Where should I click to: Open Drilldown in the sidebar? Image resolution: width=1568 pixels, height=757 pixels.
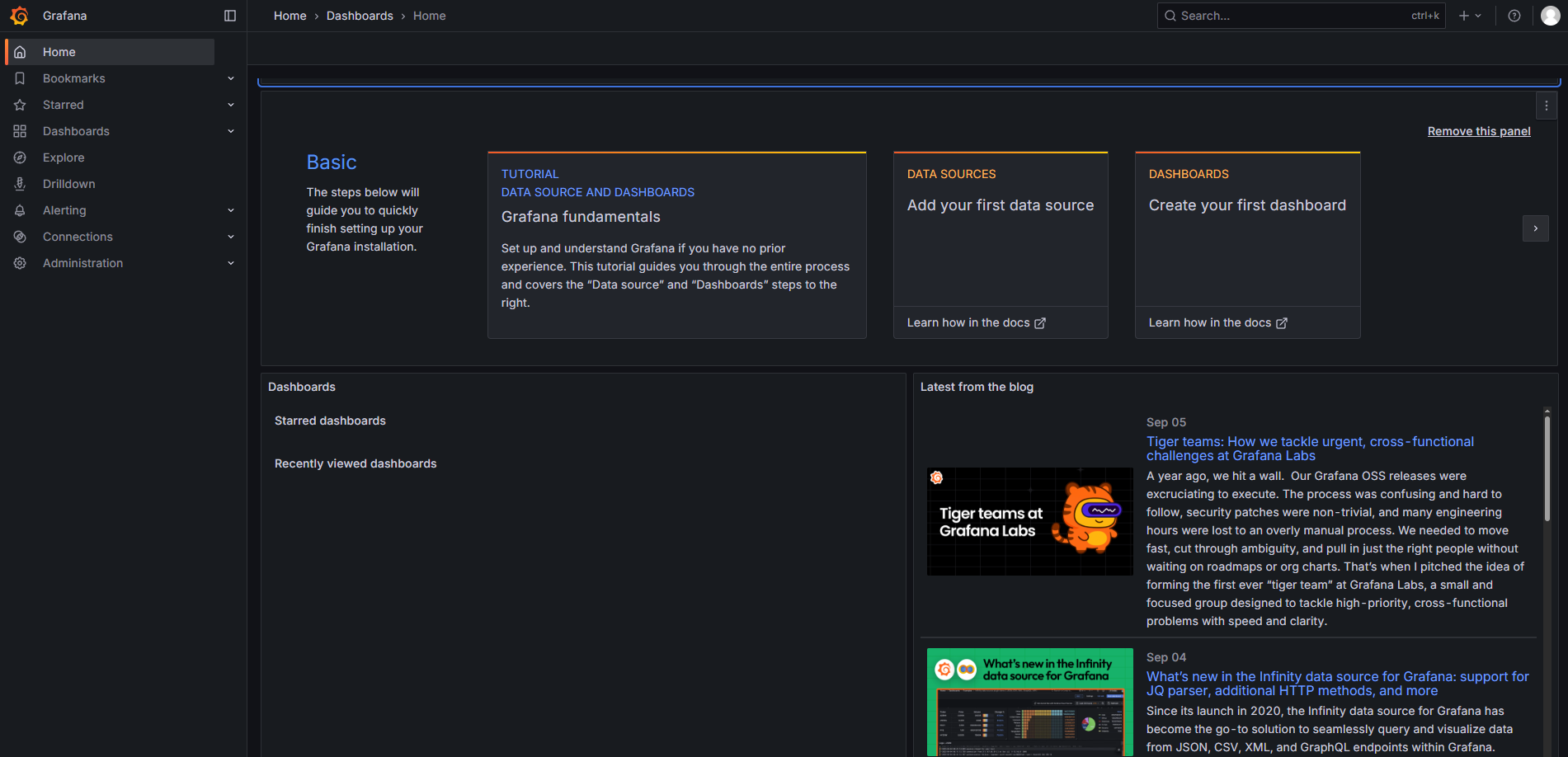pyautogui.click(x=69, y=184)
